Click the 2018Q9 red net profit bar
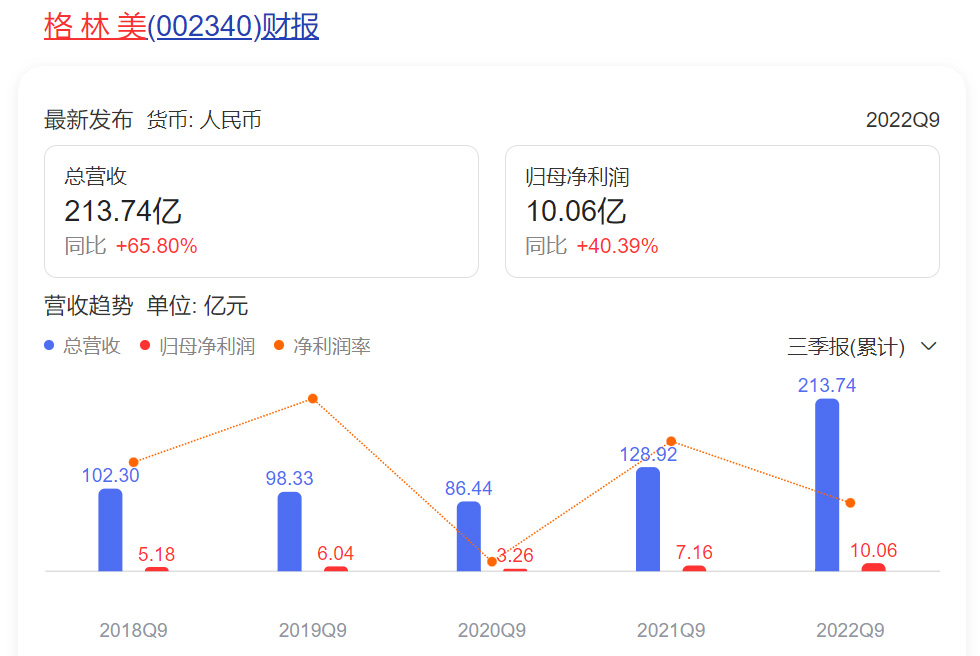 (157, 569)
